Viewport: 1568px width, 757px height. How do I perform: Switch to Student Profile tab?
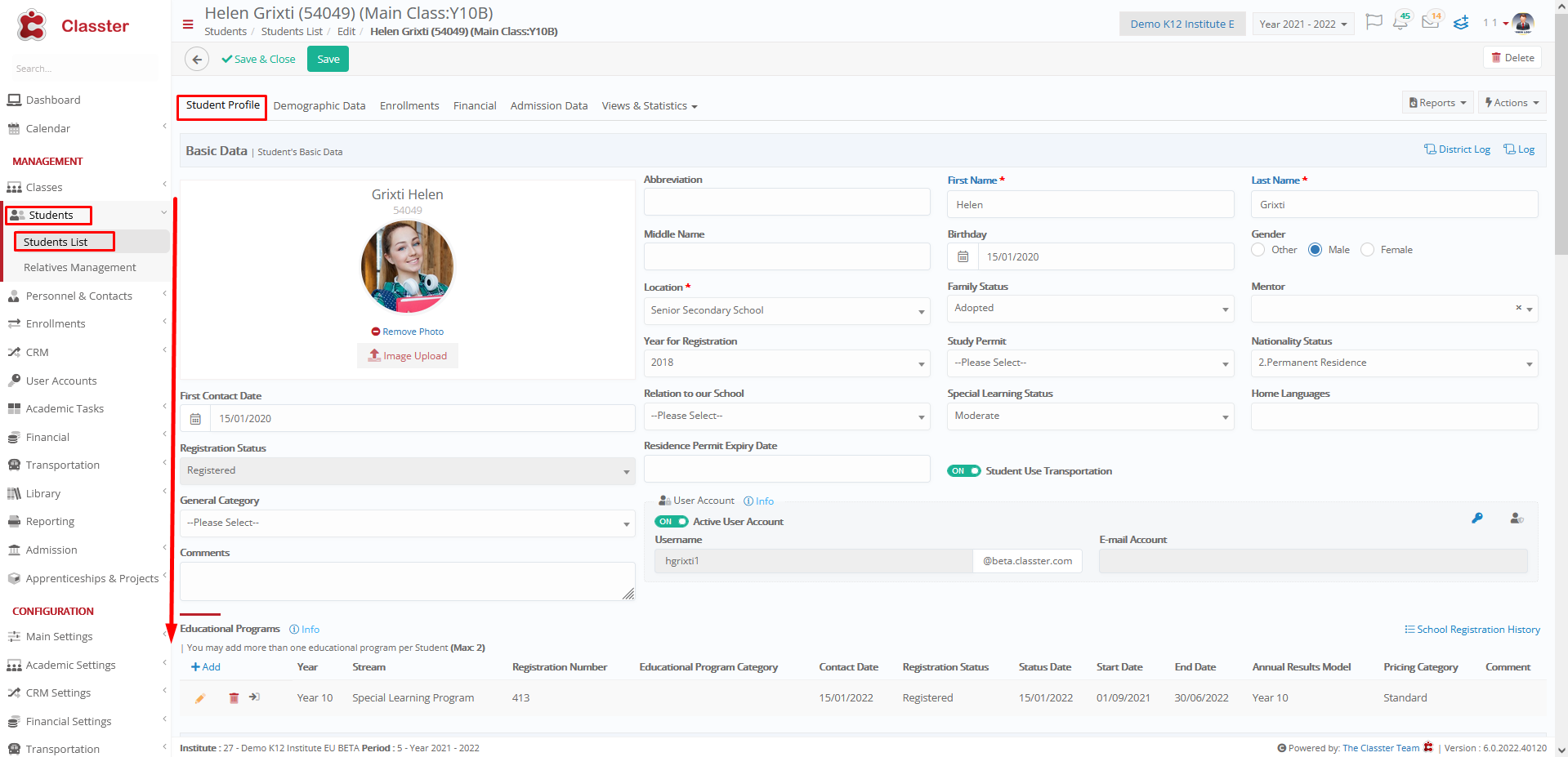pos(222,105)
